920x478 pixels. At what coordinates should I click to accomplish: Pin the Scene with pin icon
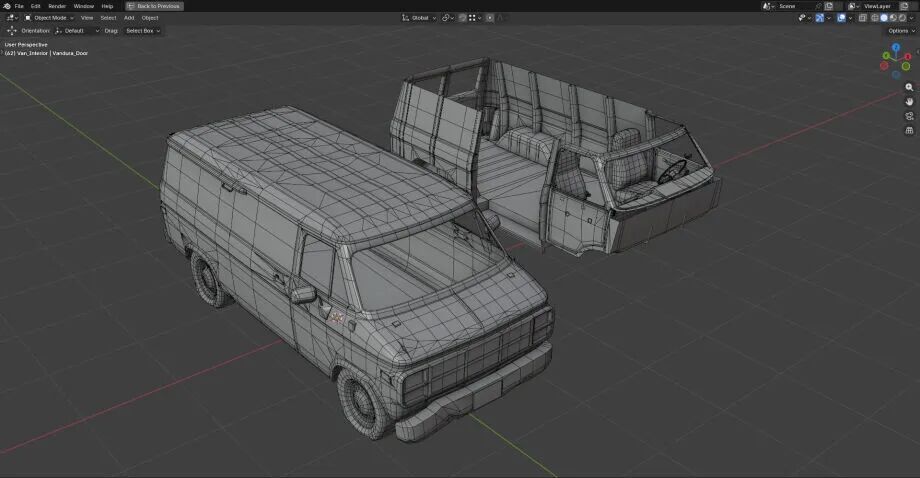[x=818, y=6]
